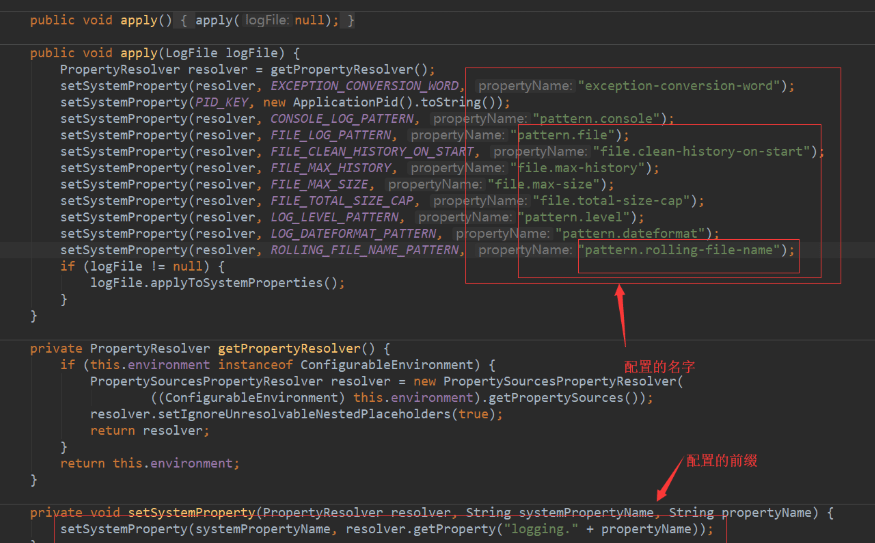Click the EXCEPTION_CONVERSION_WORD constant
The image size is (875, 543).
click(x=364, y=86)
